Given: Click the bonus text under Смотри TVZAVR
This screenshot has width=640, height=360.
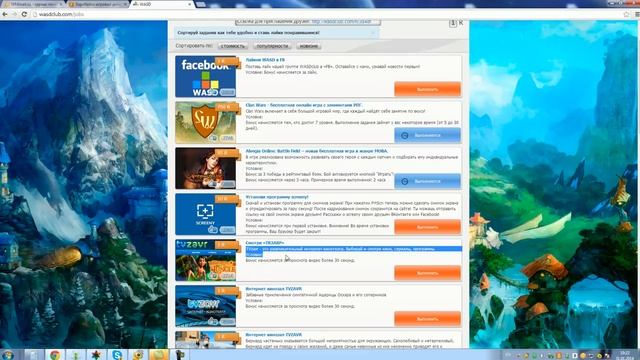Looking at the screenshot, I should (300, 260).
